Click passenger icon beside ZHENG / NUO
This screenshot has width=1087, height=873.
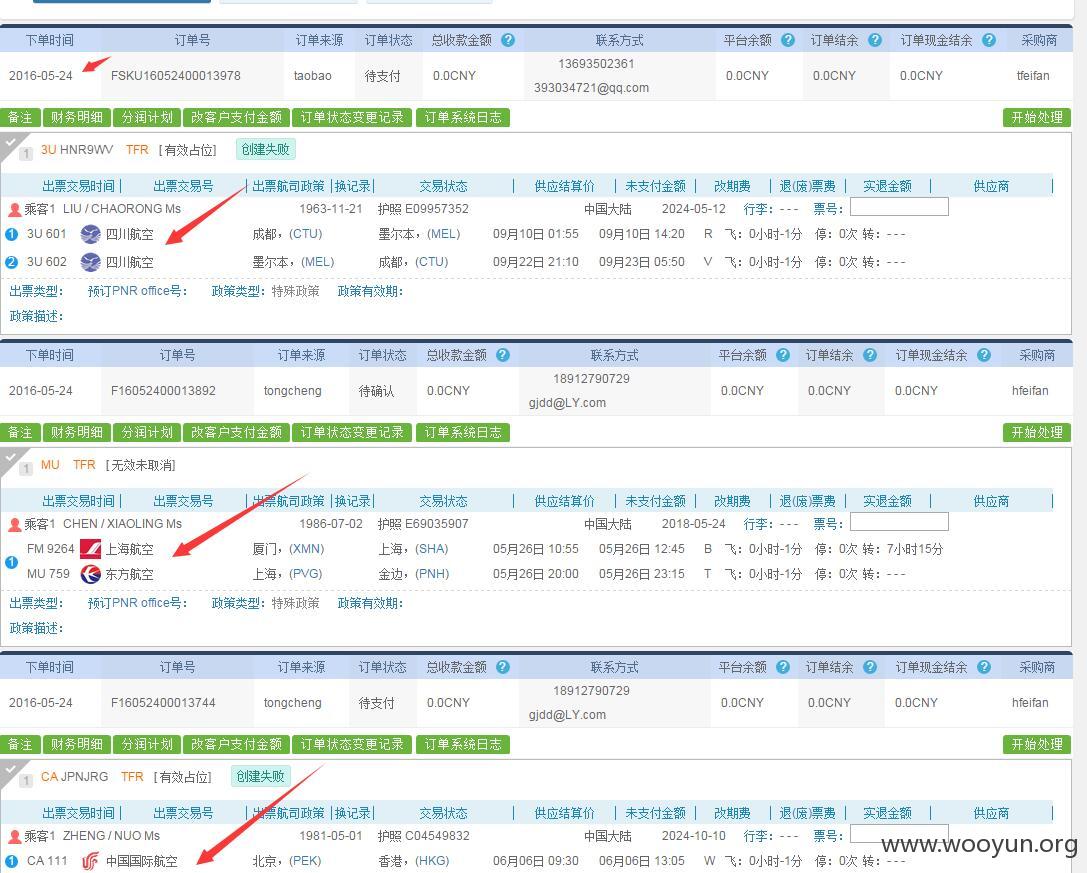point(15,836)
